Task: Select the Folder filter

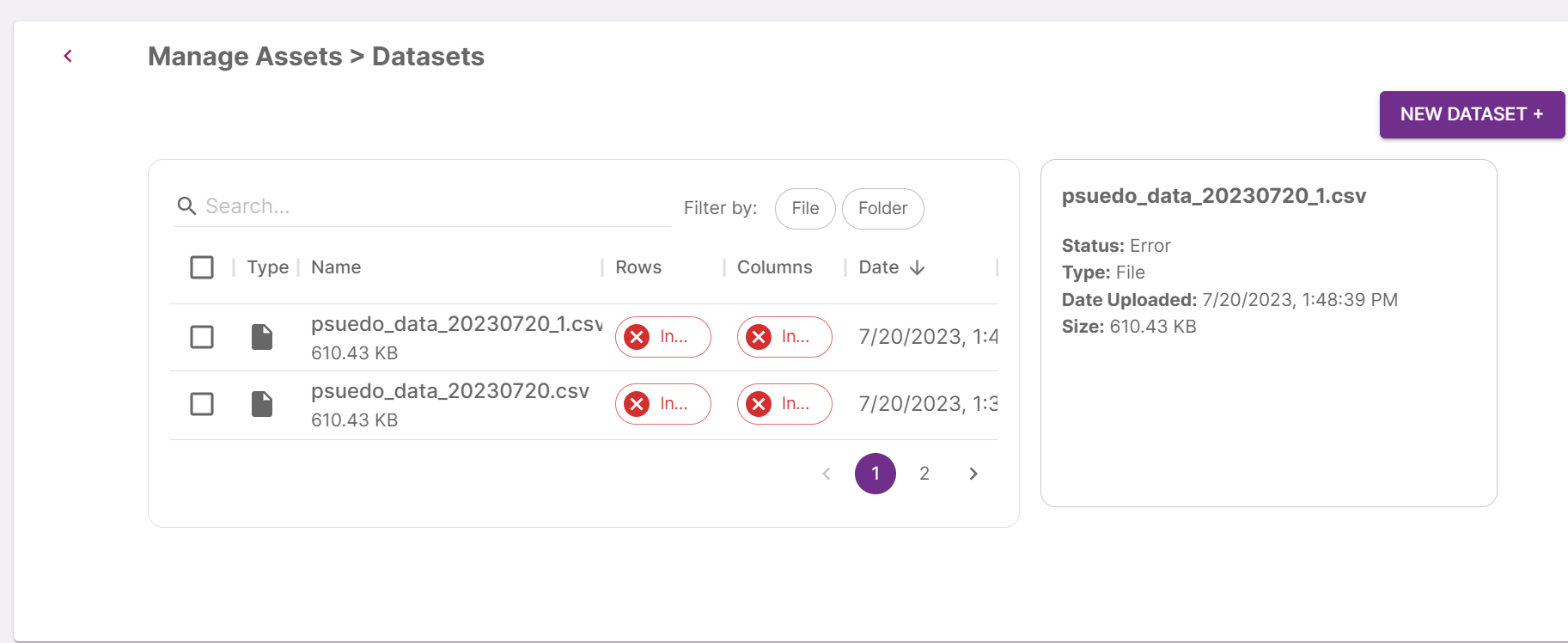Action: [x=882, y=208]
